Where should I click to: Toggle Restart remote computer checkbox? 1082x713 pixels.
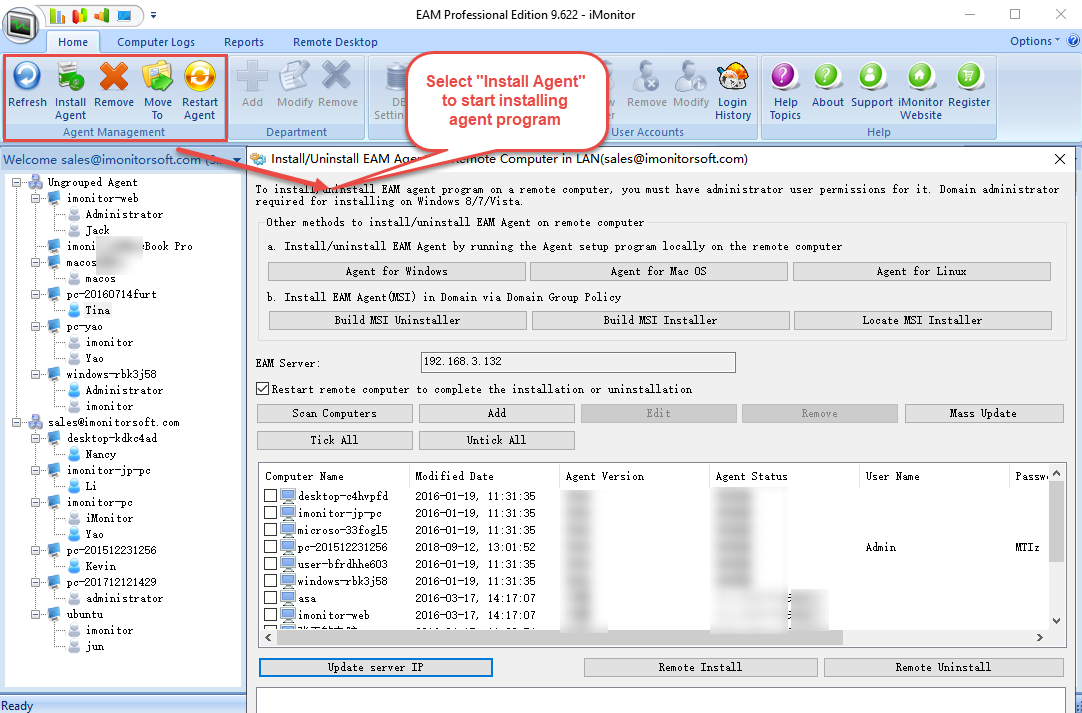262,389
